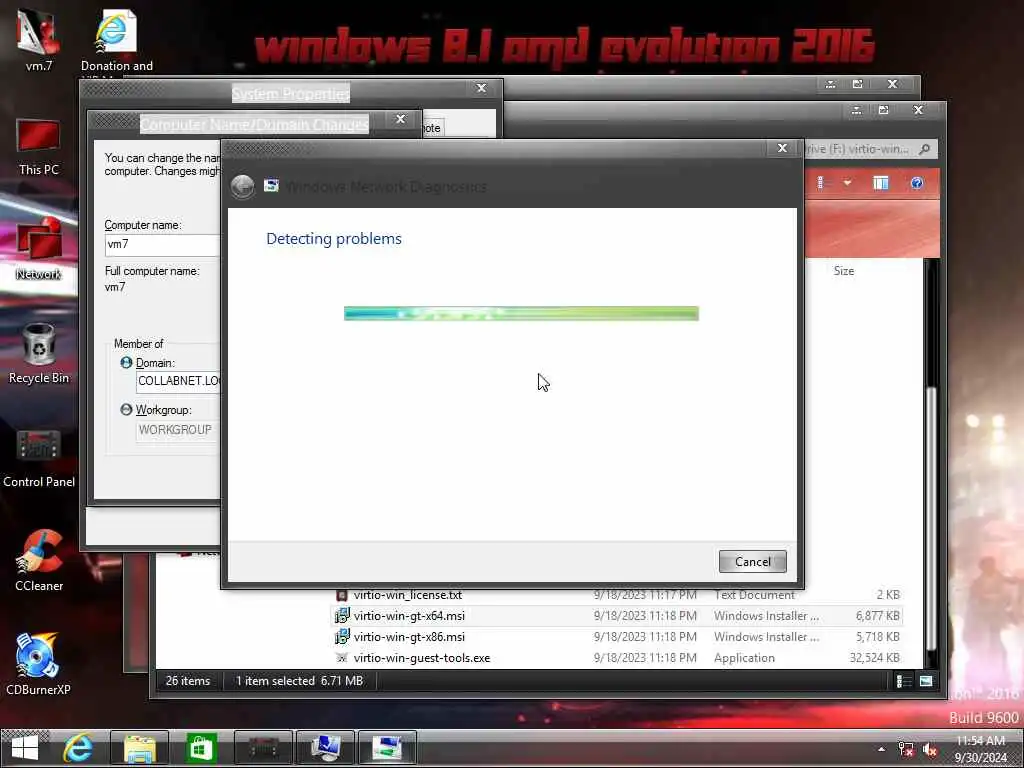Click the Text Document type cell
Screen dimensions: 1024x768
(754, 595)
